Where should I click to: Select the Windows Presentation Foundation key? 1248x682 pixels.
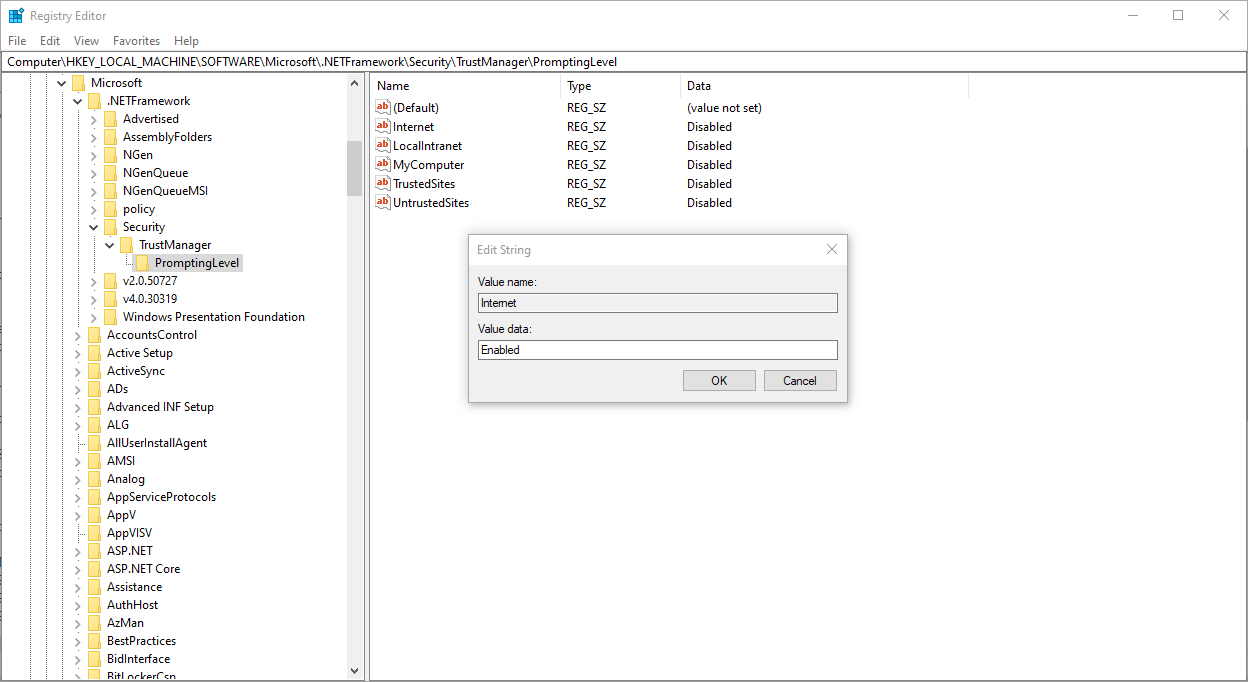(213, 317)
